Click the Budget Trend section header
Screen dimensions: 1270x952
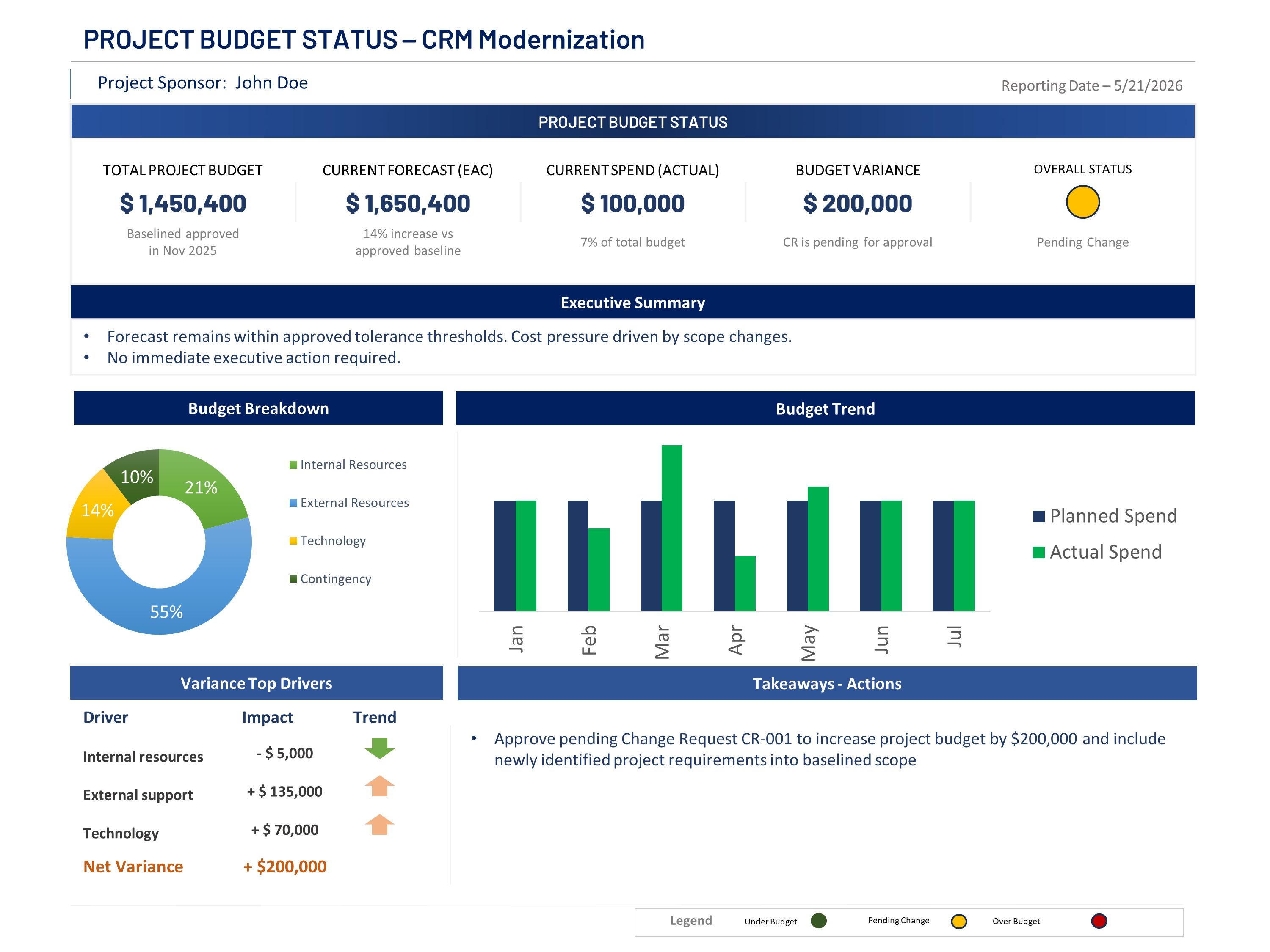point(825,409)
